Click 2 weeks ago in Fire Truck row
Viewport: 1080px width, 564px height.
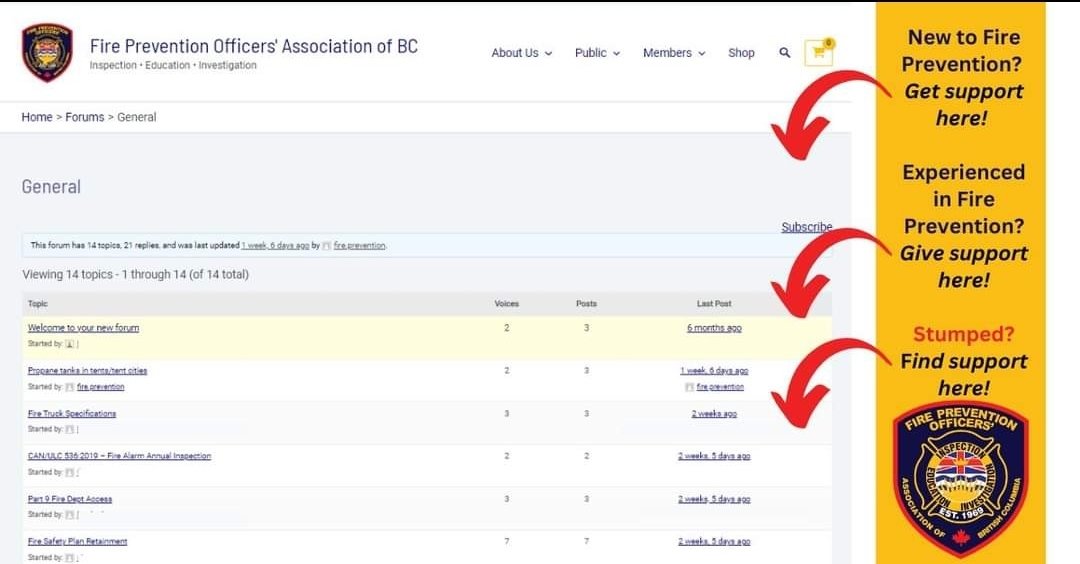click(x=714, y=413)
